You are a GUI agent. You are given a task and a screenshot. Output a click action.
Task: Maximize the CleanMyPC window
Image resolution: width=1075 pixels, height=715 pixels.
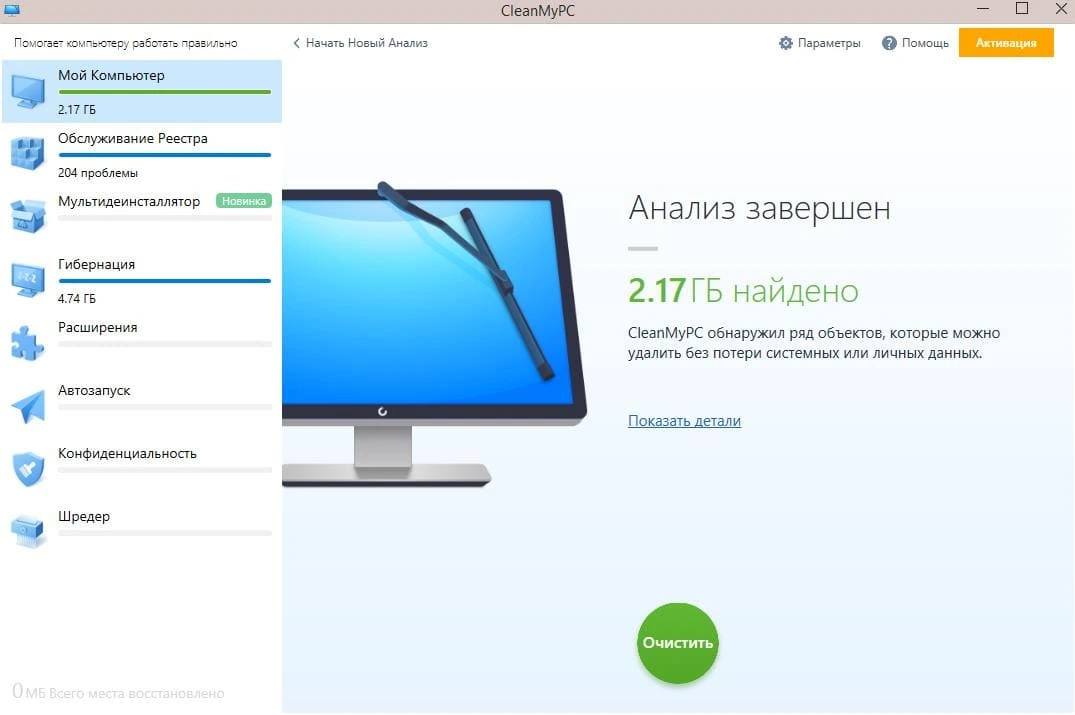pos(1022,9)
